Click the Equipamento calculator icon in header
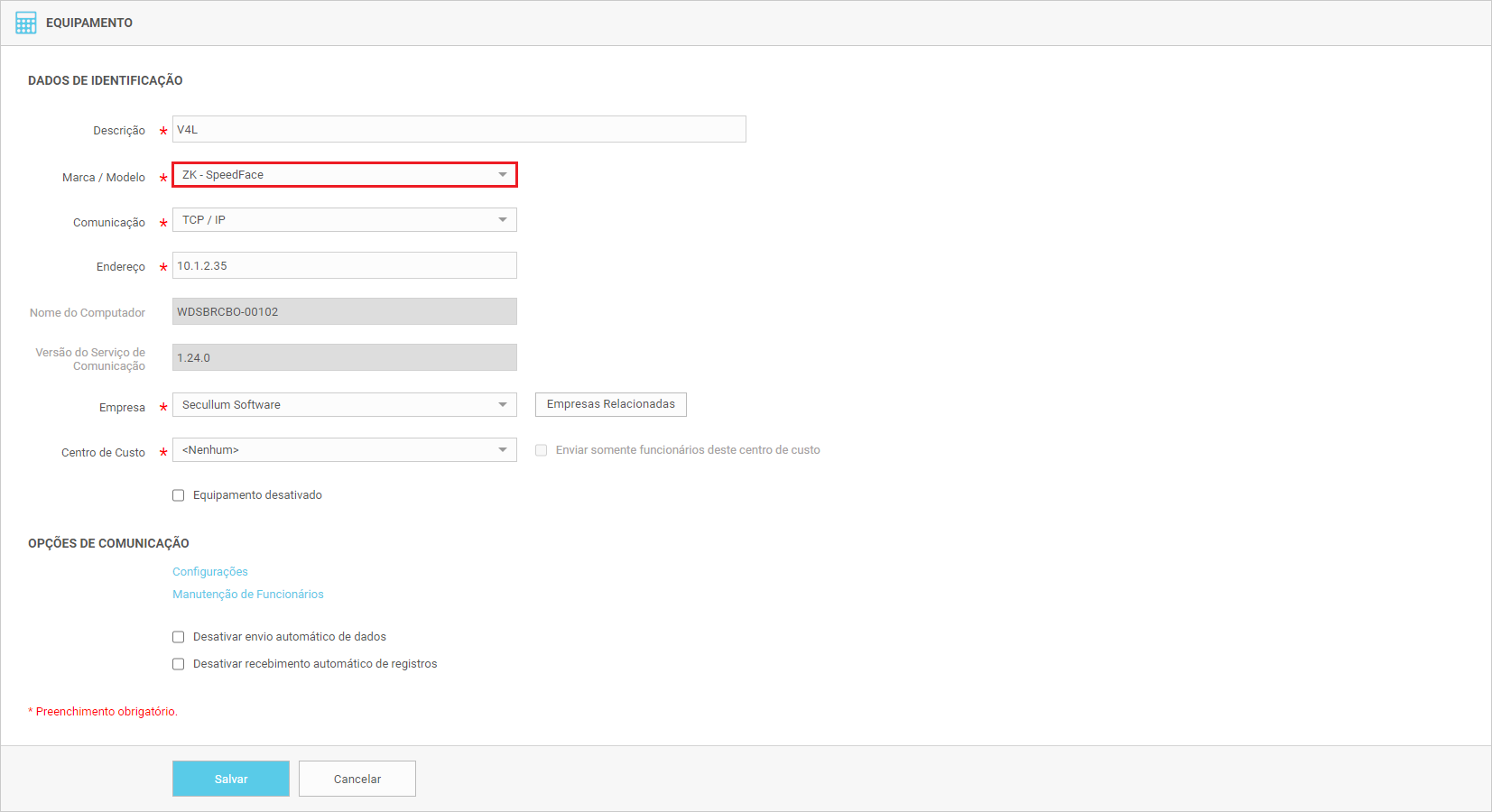The width and height of the screenshot is (1492, 812). click(x=26, y=23)
